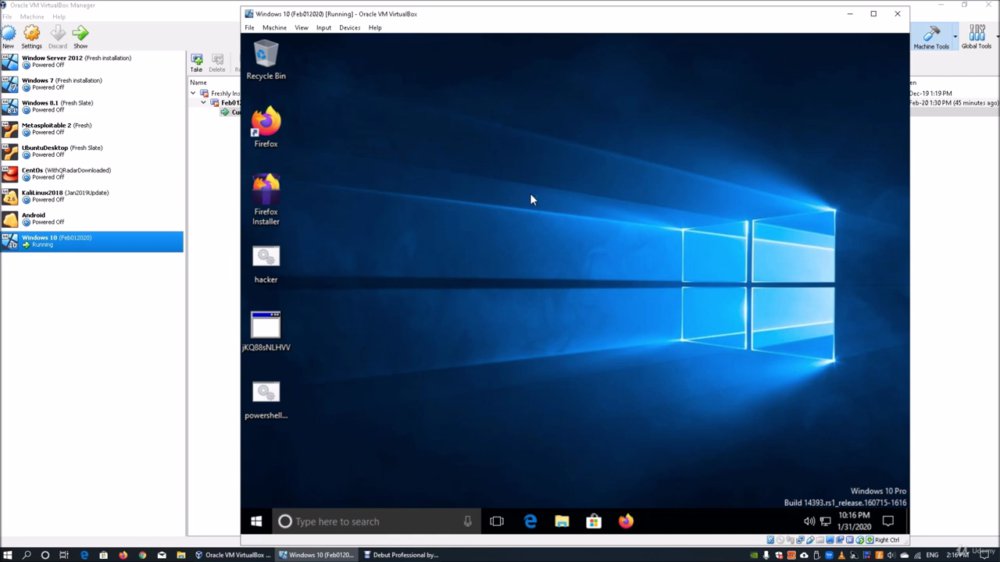
Task: Open File Explorer in the VM taskbar
Action: click(x=562, y=521)
